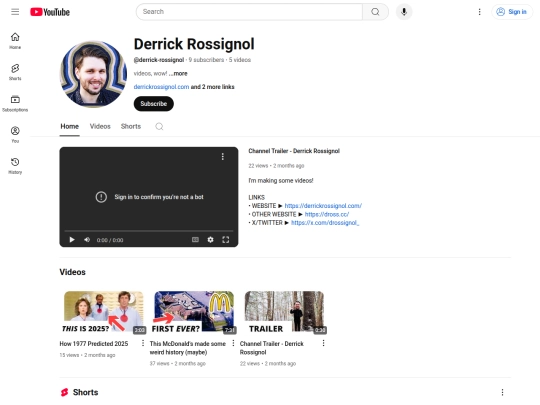Open Channel Trailer title in Videos row
540x405 pixels.
coord(272,348)
